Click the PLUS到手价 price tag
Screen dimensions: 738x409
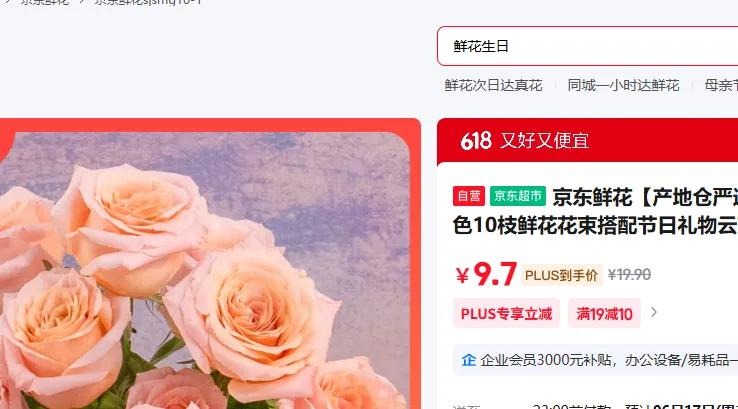561,275
